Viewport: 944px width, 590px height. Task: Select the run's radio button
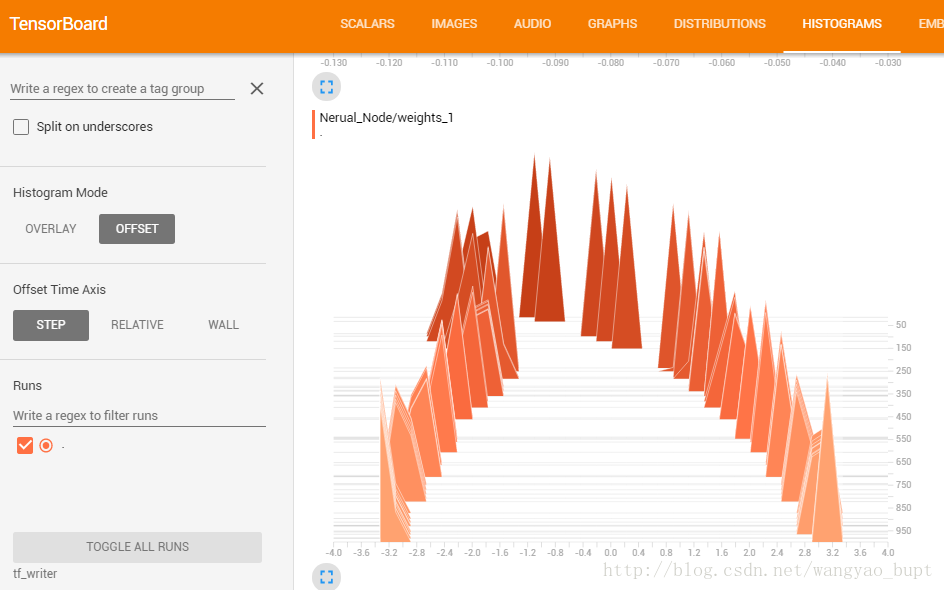point(46,446)
